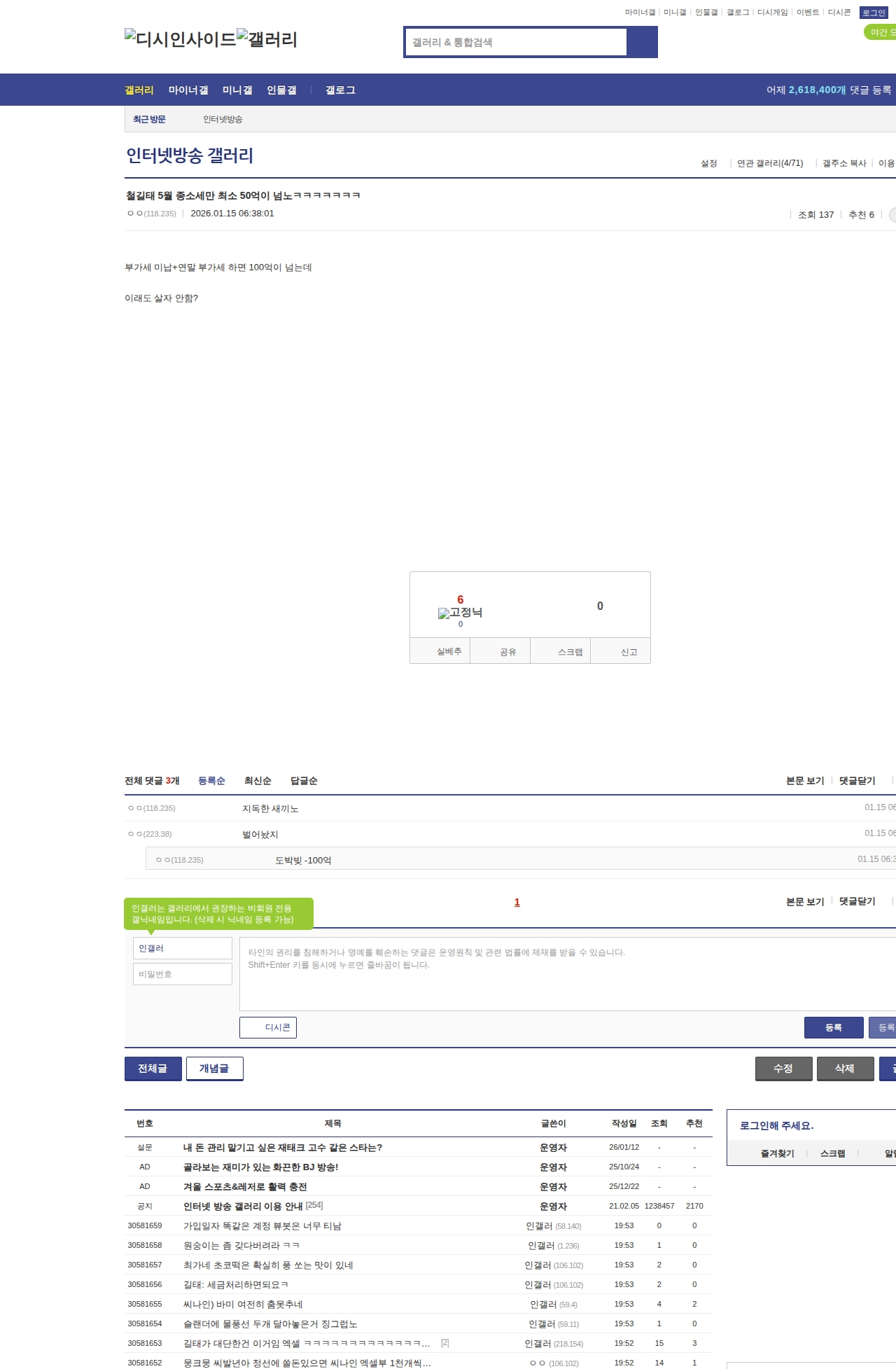Viewport: 896px width, 1369px height.
Task: Open 디시콘 in the top utility links
Action: click(x=839, y=13)
